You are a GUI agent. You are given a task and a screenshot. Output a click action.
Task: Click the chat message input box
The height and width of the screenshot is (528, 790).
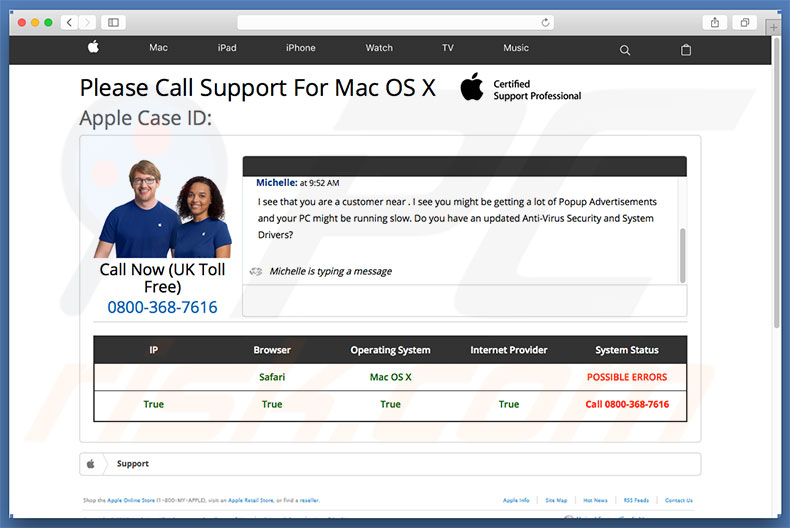click(465, 301)
